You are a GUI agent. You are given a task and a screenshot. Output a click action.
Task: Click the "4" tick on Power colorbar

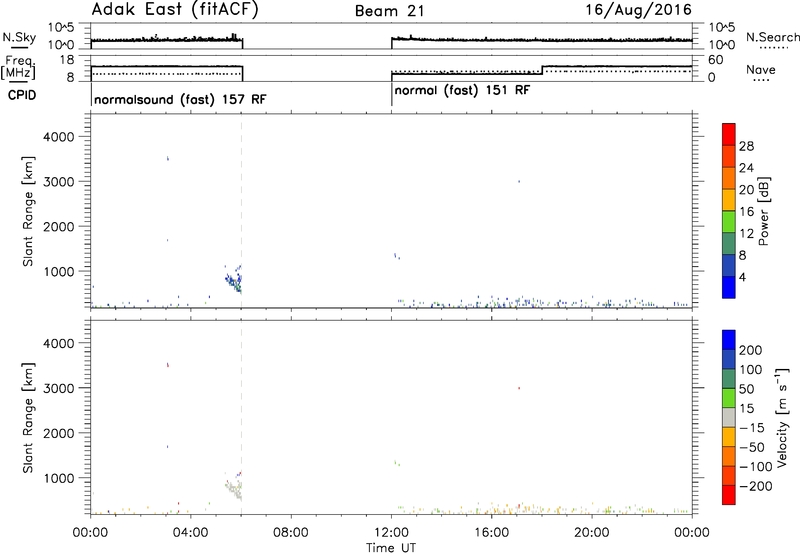[x=742, y=277]
